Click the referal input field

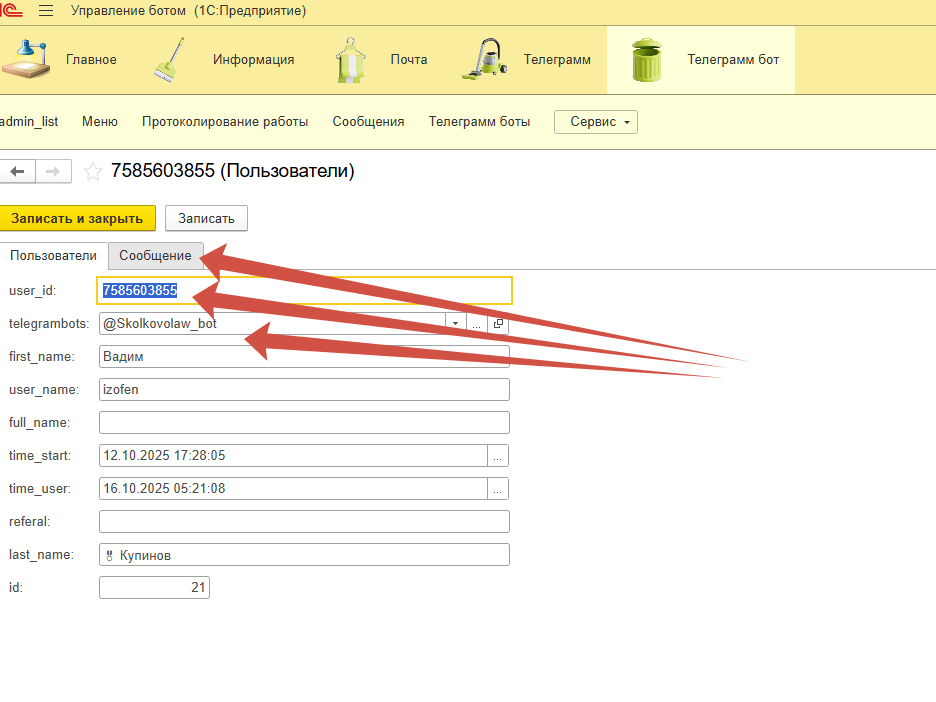click(304, 522)
